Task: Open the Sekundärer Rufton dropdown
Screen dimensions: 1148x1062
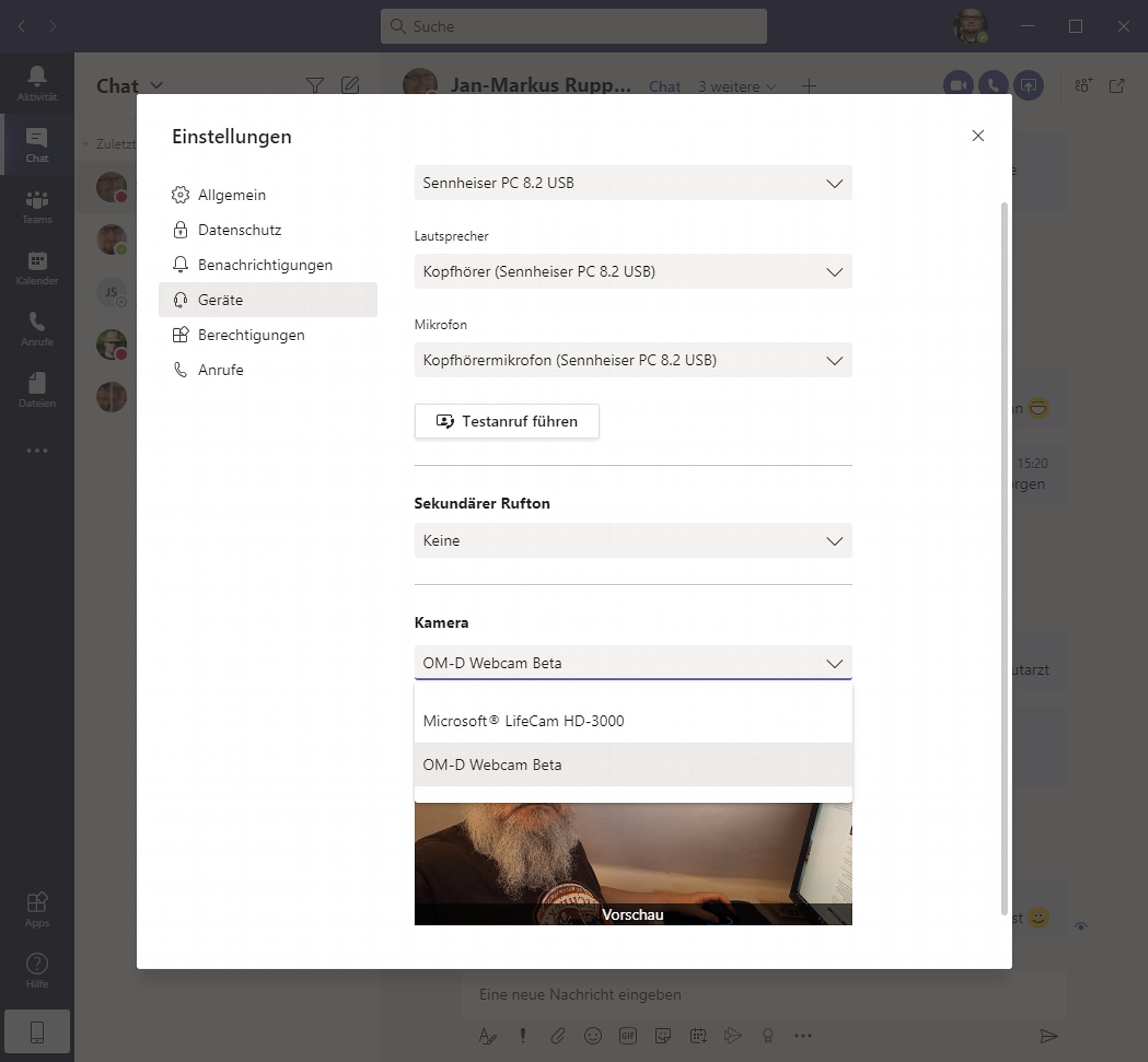Action: tap(633, 541)
